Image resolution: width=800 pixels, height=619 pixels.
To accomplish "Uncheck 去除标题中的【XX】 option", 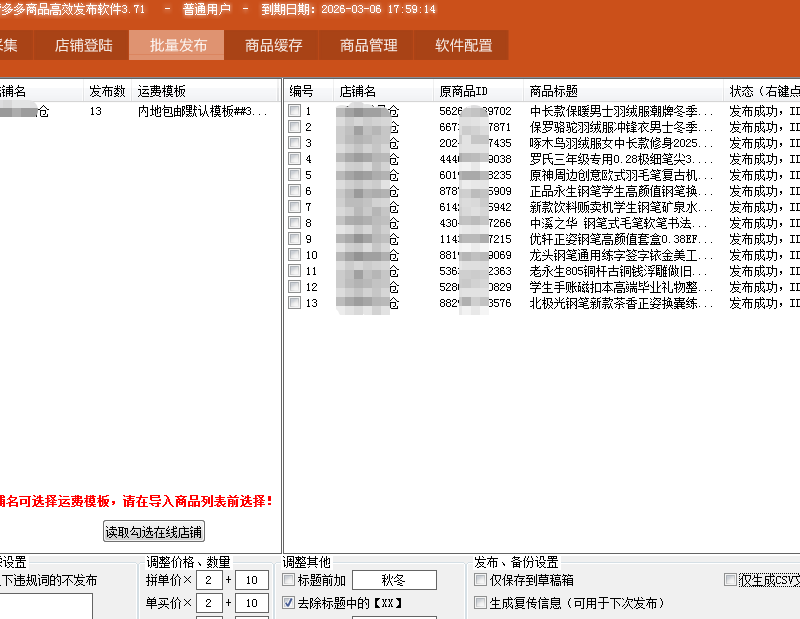I will click(289, 603).
